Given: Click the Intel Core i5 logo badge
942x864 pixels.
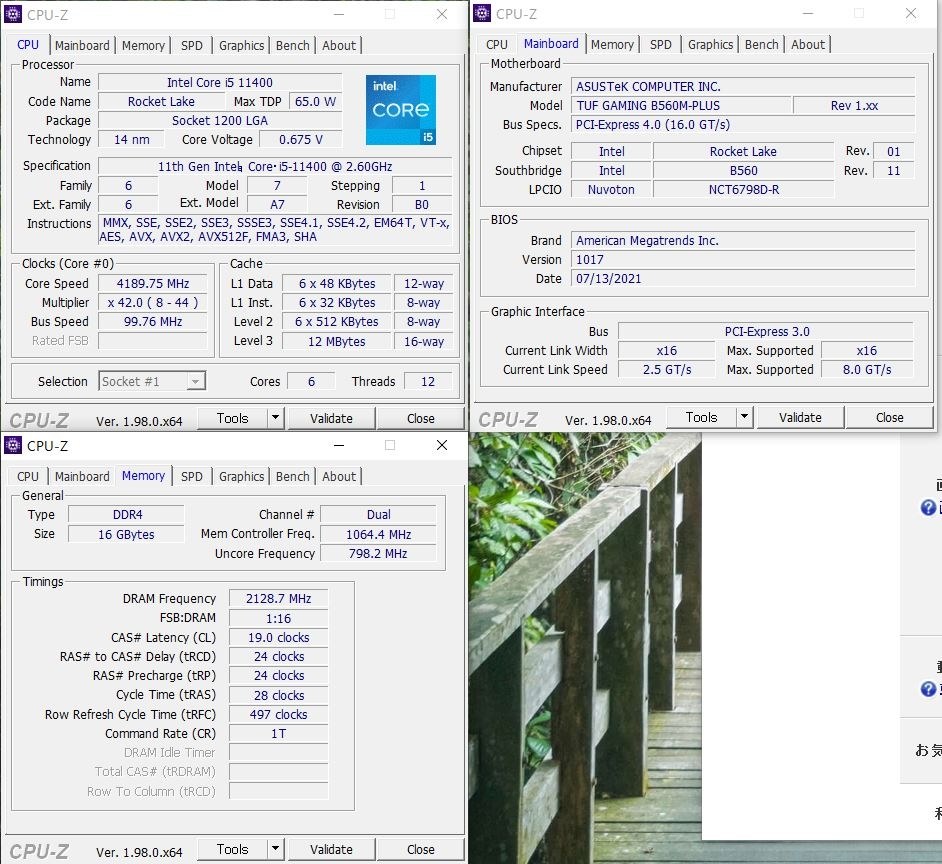Looking at the screenshot, I should click(x=401, y=110).
